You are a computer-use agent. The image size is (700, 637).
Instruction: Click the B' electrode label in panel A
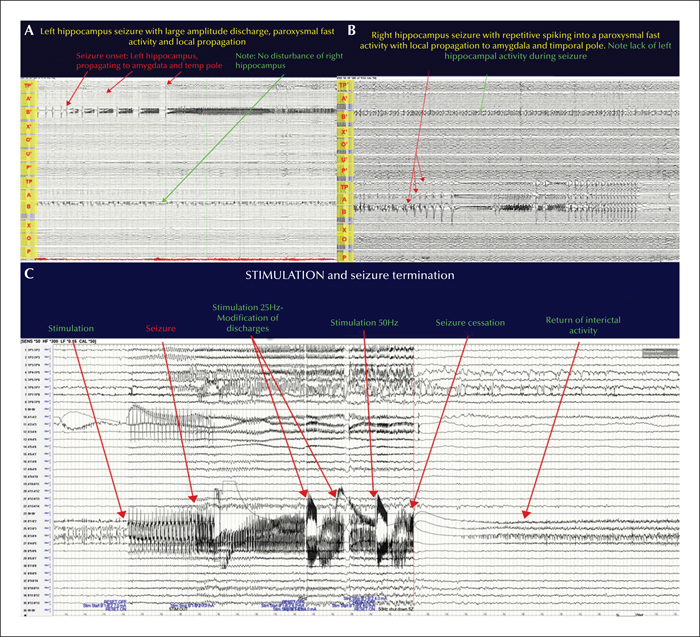29,112
